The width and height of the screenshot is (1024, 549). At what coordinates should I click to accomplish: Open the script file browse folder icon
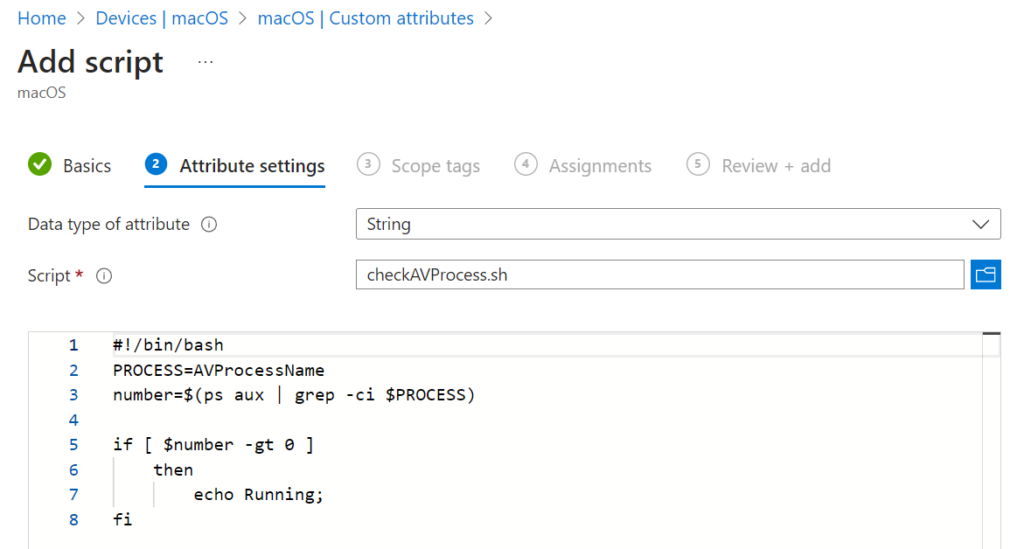coord(985,274)
